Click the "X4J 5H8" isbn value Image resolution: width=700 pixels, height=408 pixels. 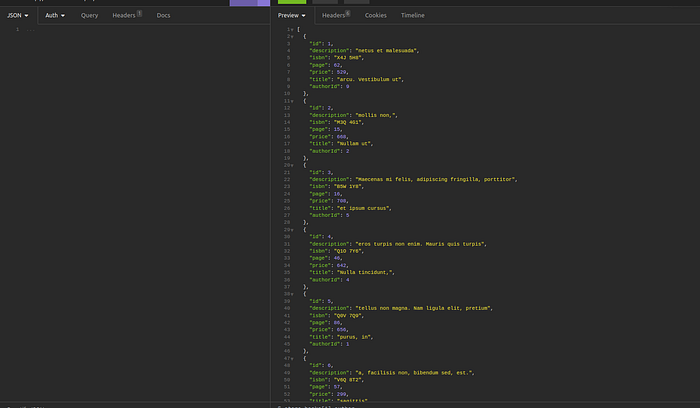coord(348,58)
